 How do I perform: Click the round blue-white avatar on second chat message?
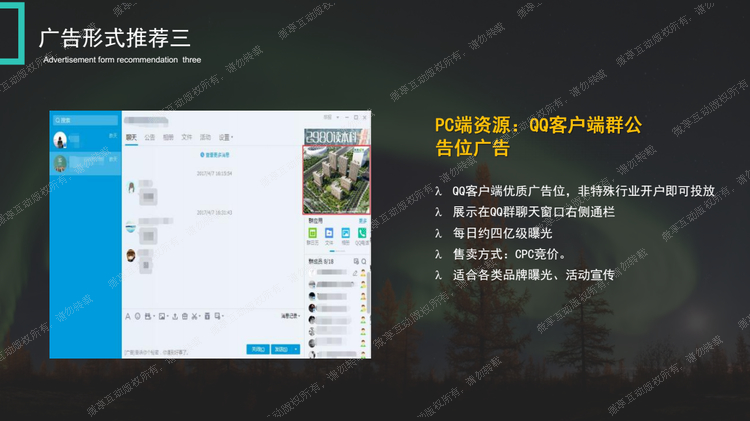[131, 227]
